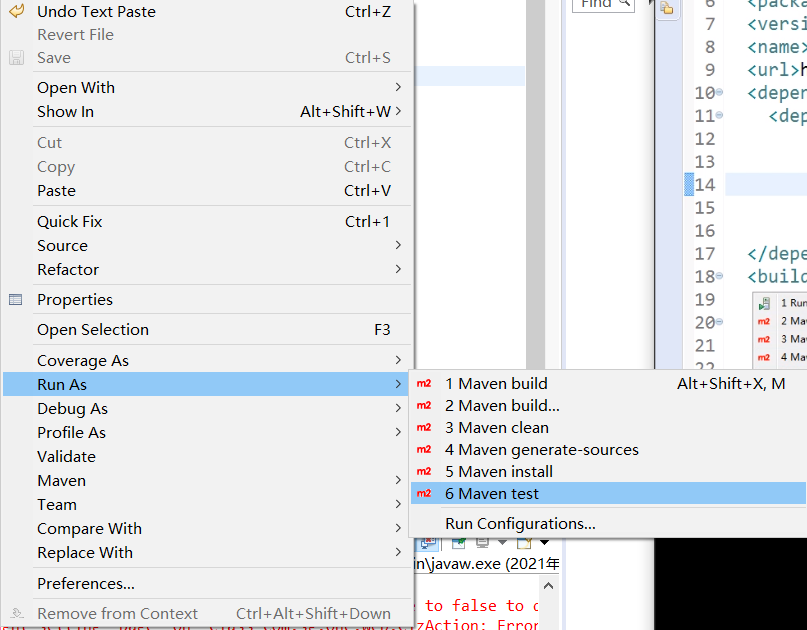This screenshot has height=630, width=807.
Task: Open the Team submenu
Action: click(x=207, y=504)
